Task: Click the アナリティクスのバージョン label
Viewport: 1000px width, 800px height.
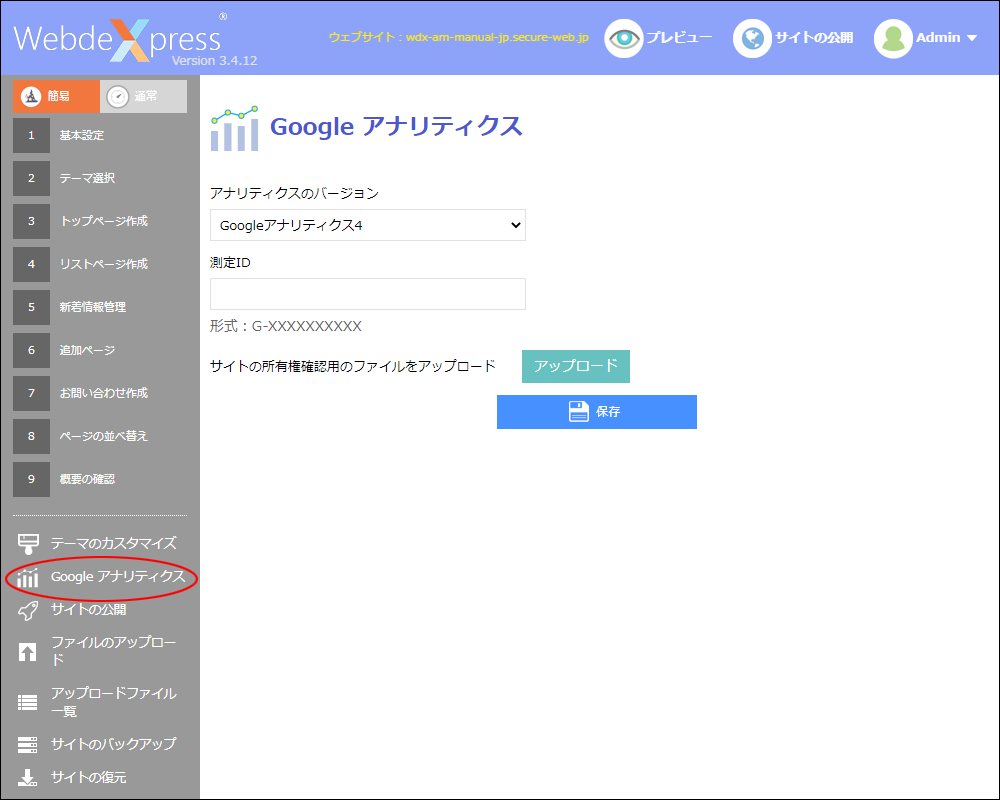Action: coord(294,193)
